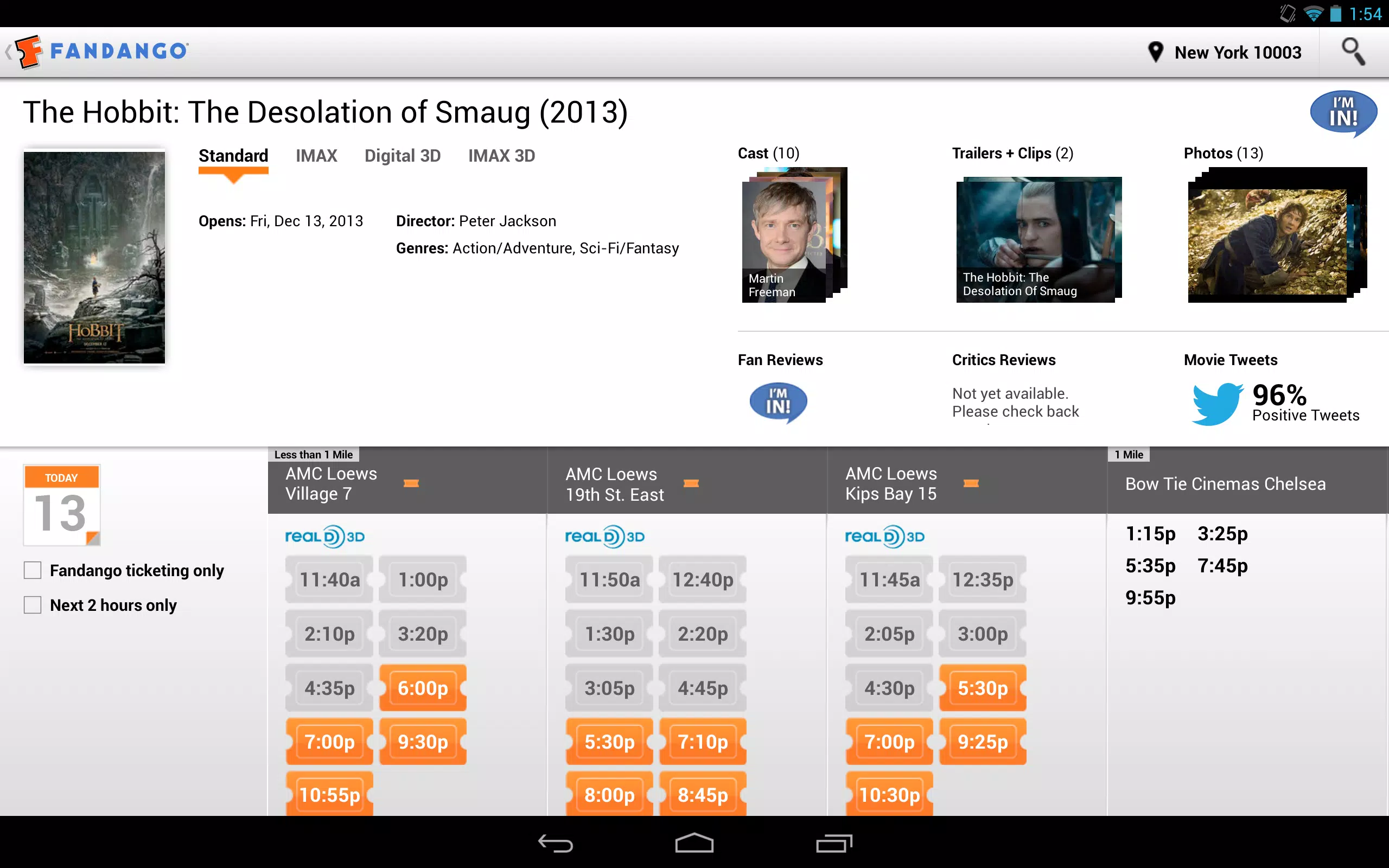Switch to the Digital 3D tab

403,156
